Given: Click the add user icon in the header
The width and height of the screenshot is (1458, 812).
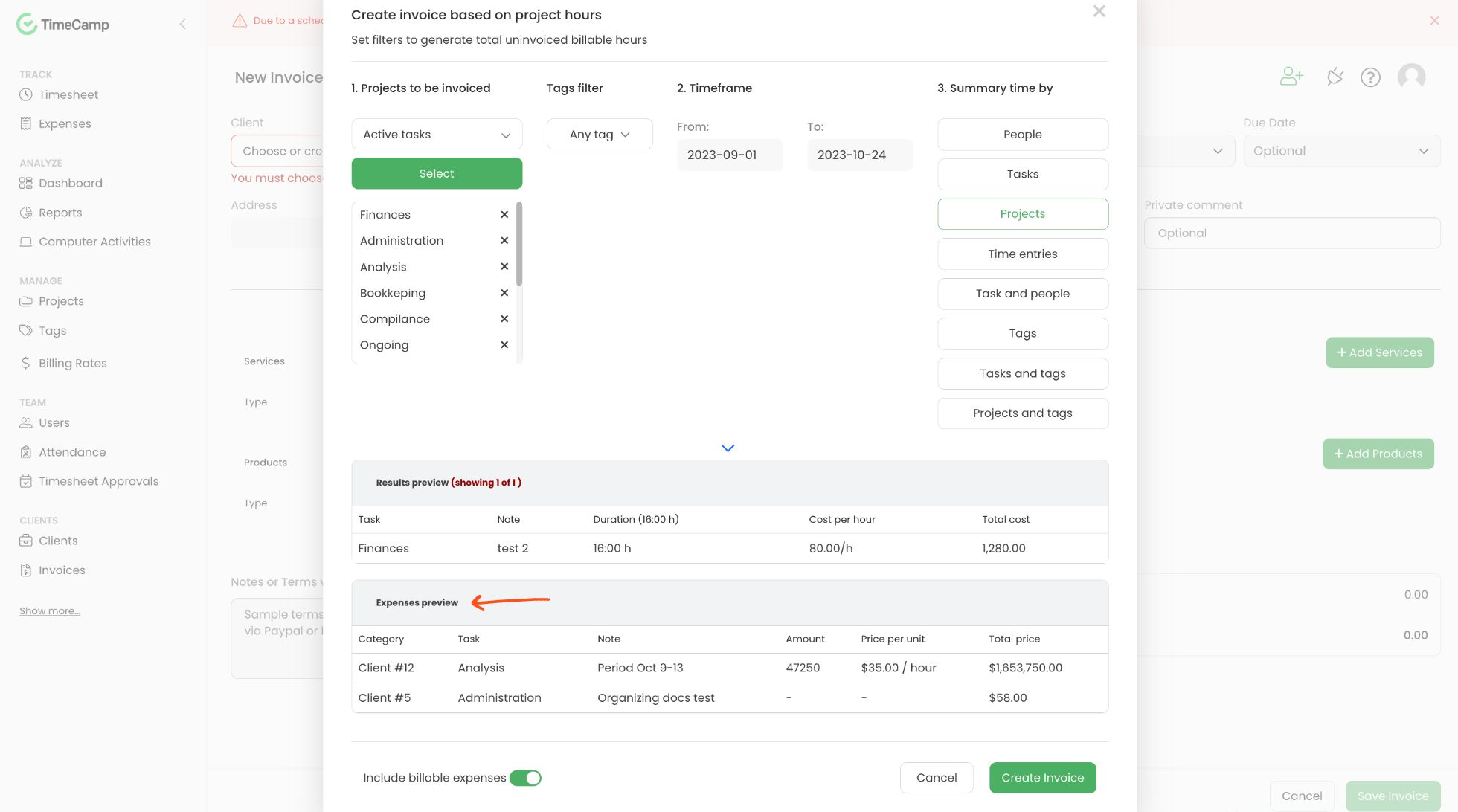Looking at the screenshot, I should (1291, 77).
